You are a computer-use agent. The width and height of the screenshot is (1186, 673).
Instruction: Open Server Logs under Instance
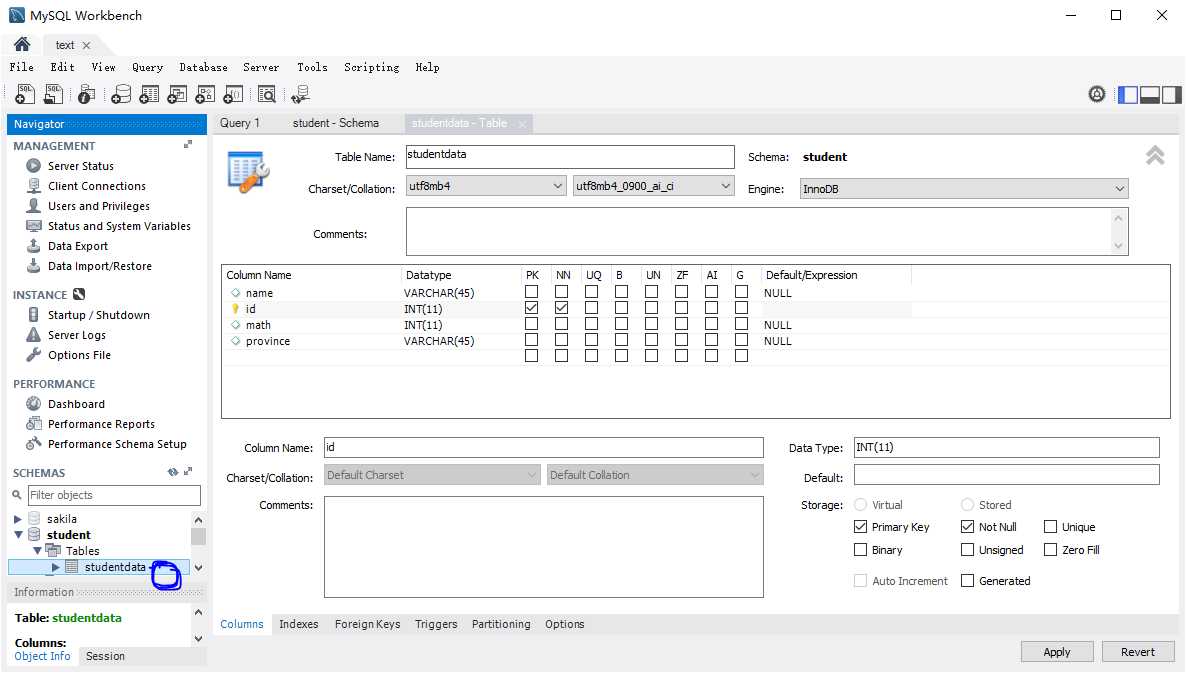coord(76,335)
